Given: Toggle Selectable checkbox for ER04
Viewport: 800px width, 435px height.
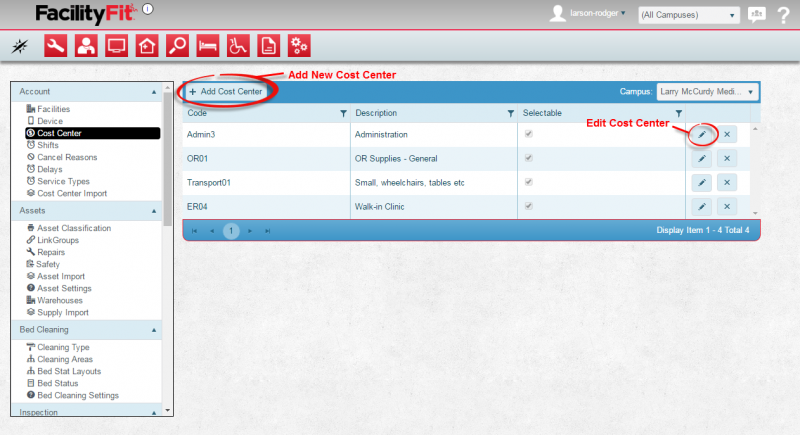Looking at the screenshot, I should click(529, 206).
